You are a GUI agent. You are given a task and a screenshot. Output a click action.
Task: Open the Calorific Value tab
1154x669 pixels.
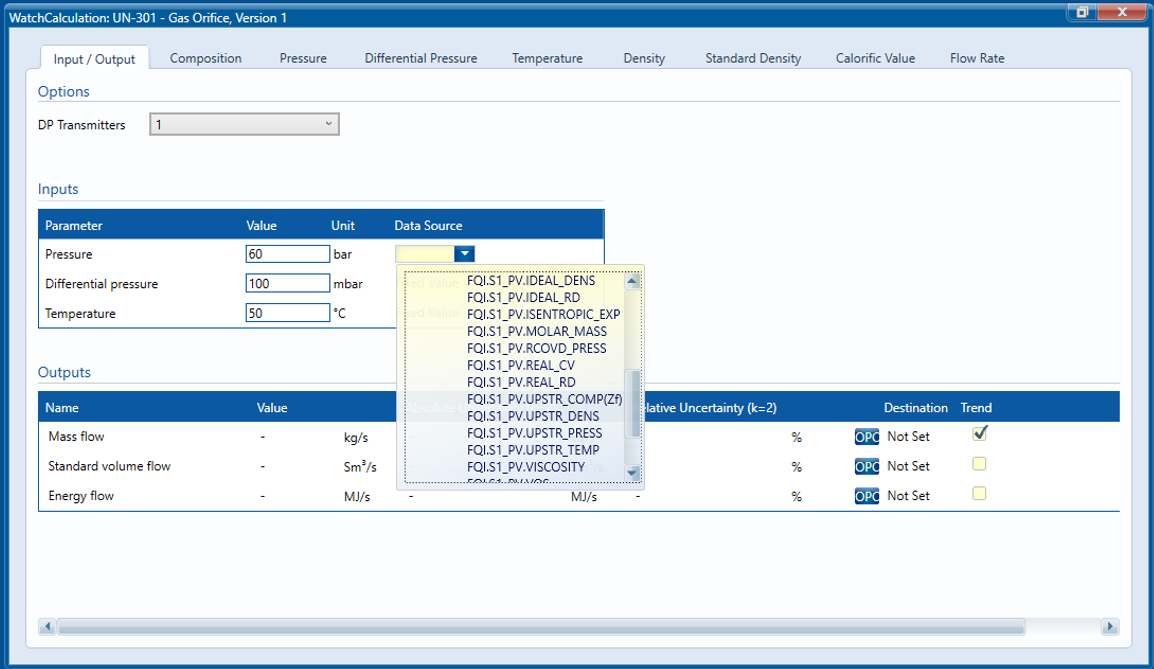875,58
